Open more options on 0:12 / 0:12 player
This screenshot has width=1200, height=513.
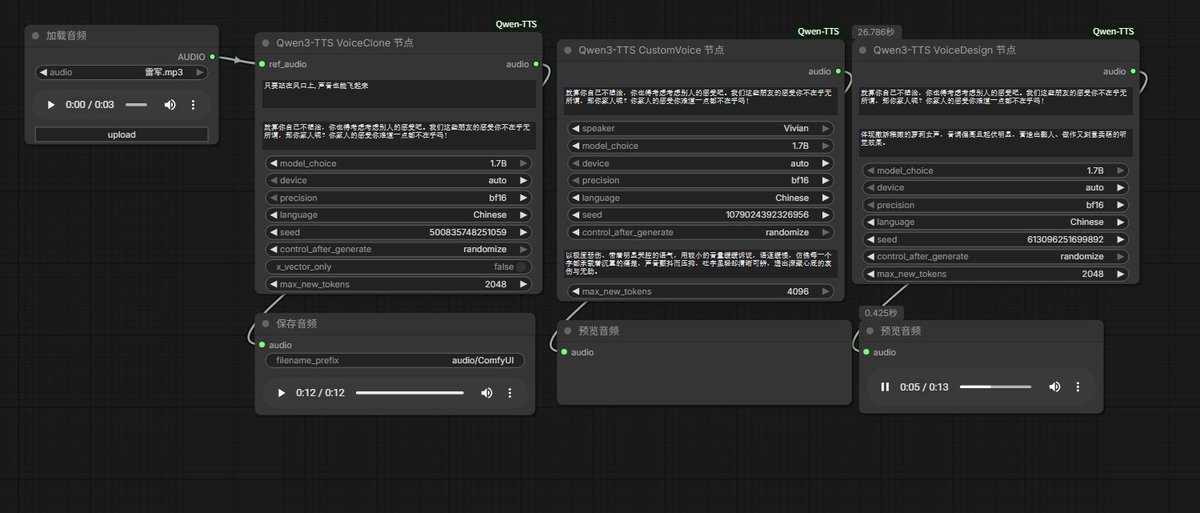pos(509,393)
